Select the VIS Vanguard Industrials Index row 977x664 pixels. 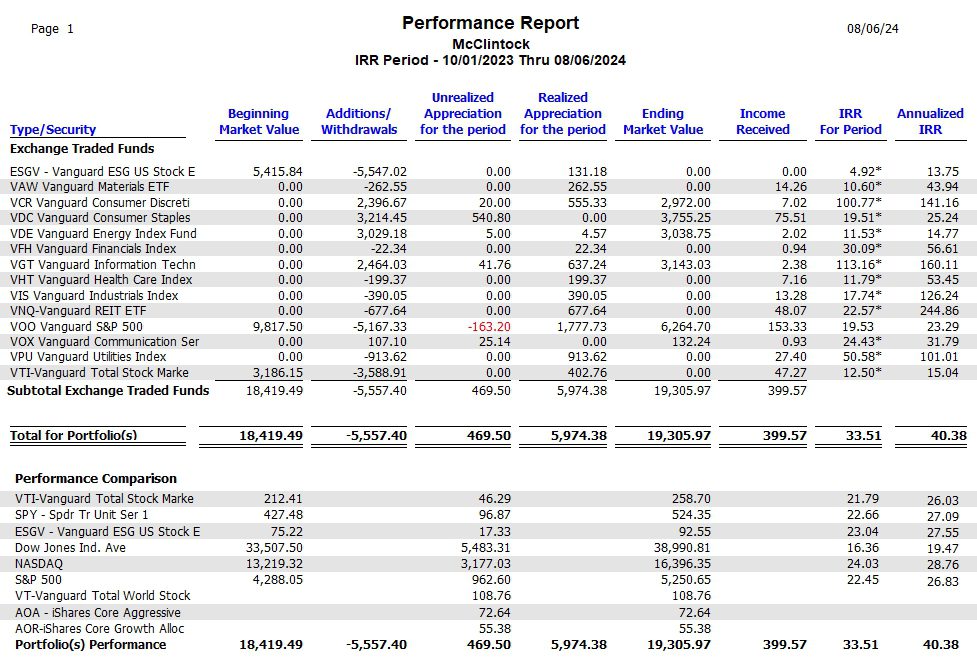click(488, 295)
